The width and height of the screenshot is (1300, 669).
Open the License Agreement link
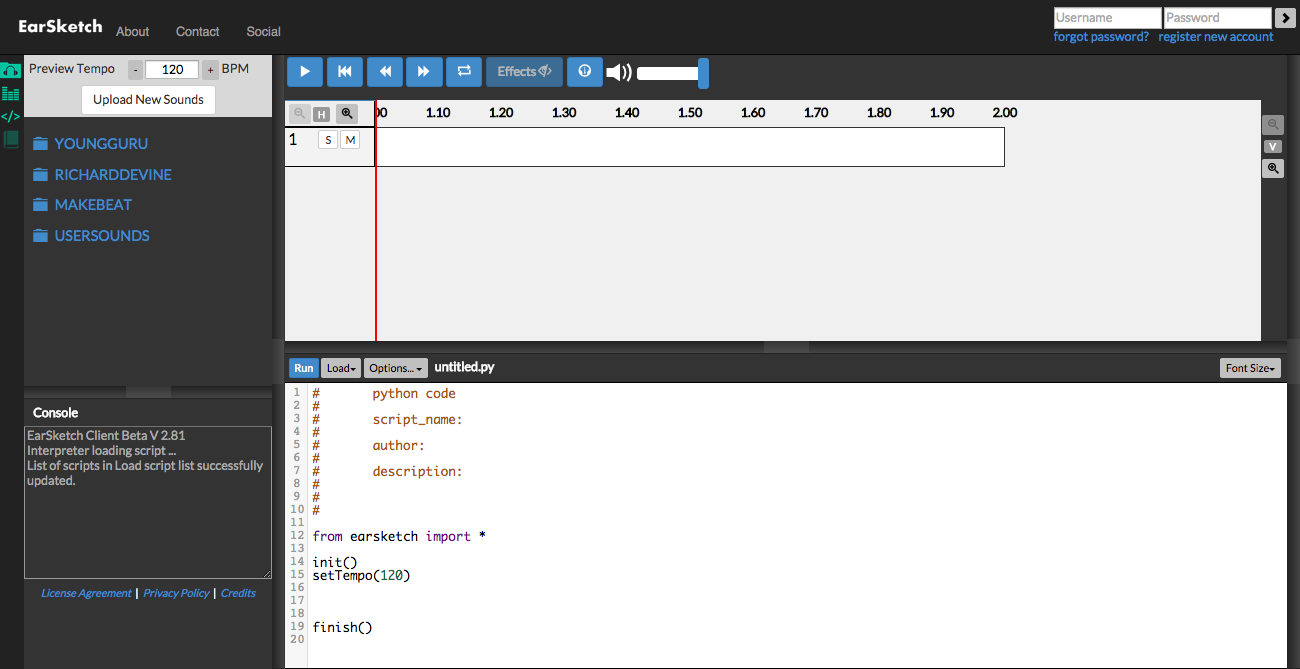86,593
